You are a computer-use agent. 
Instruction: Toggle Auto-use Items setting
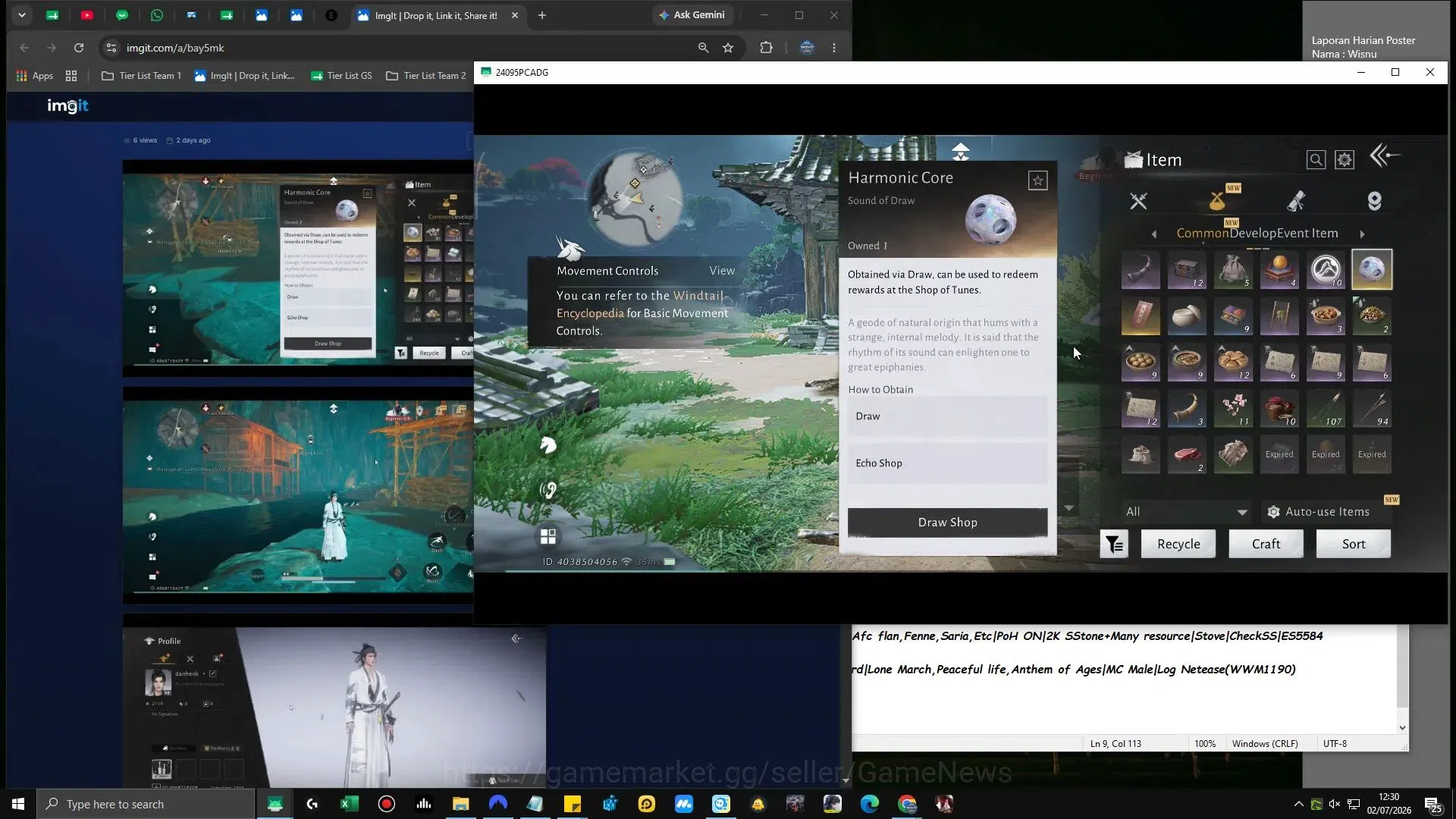pos(1319,512)
